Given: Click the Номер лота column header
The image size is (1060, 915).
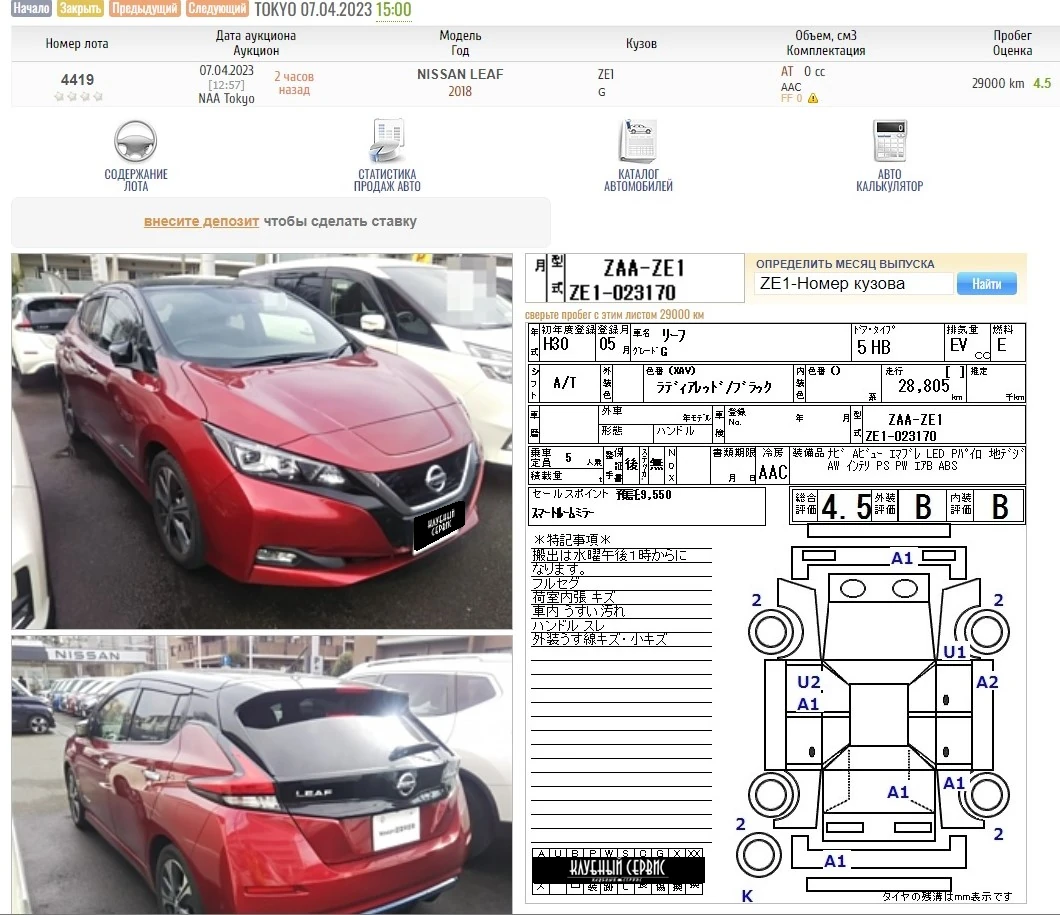Looking at the screenshot, I should 77,43.
